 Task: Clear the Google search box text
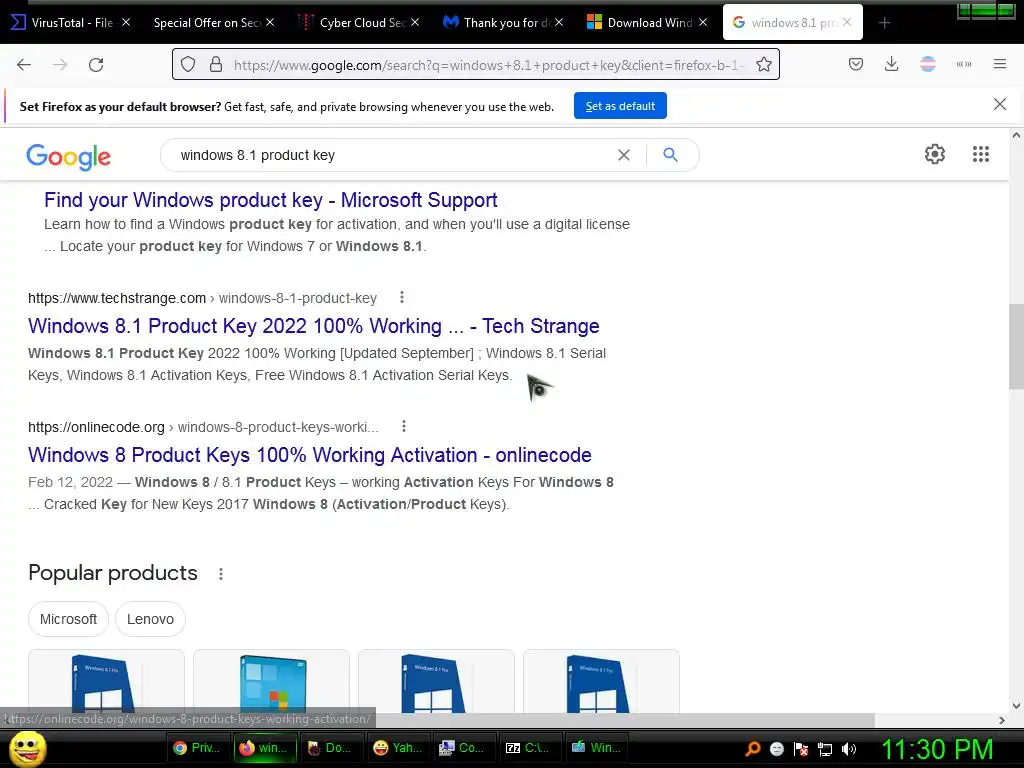[x=624, y=155]
